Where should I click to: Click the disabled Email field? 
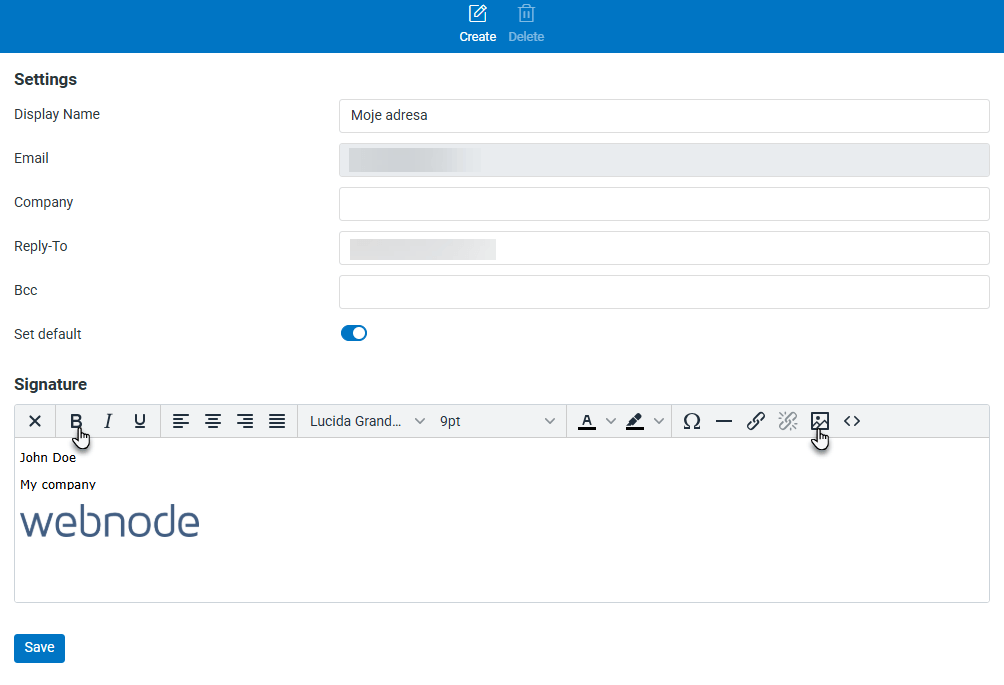[664, 160]
